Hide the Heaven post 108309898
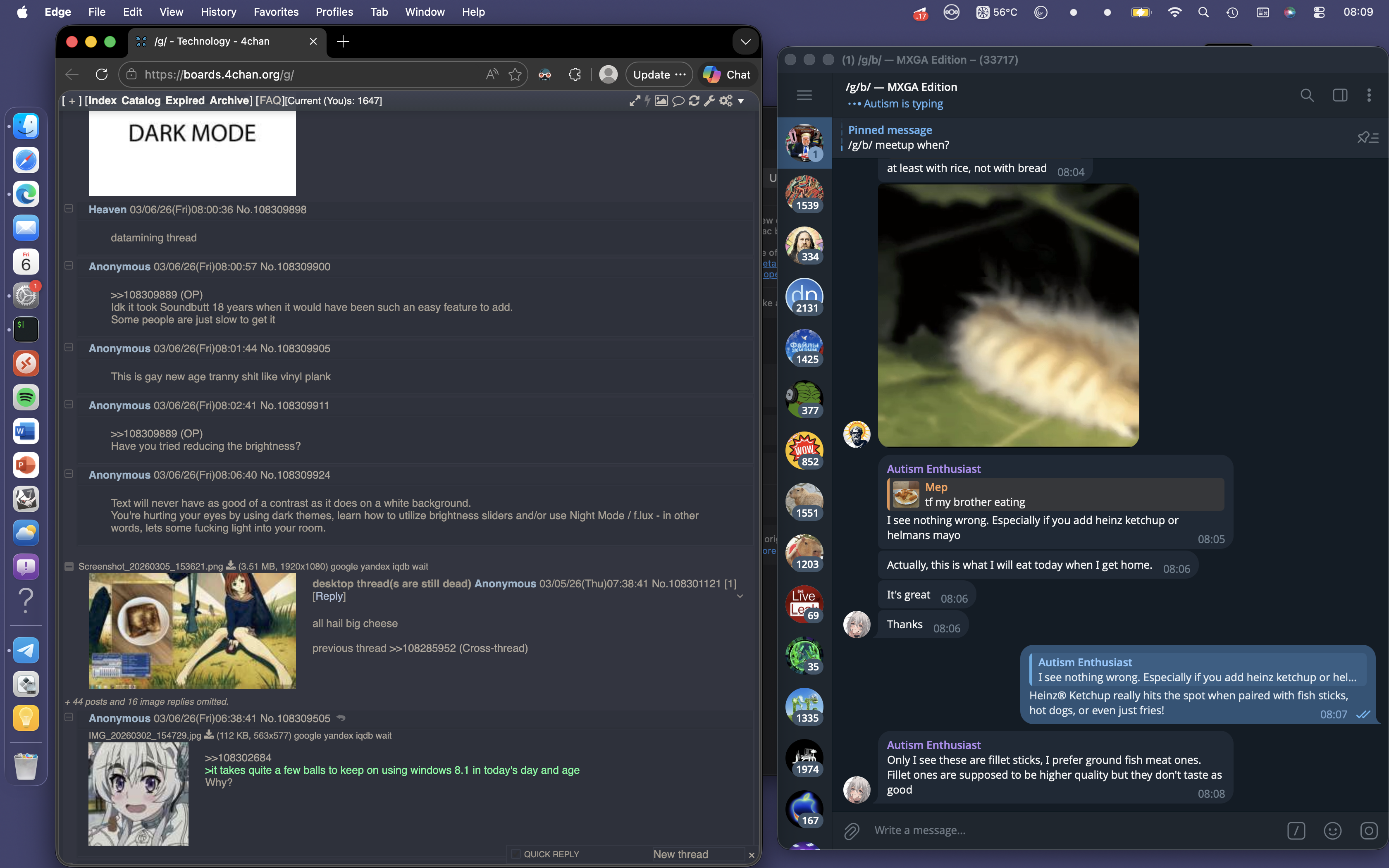This screenshot has width=1389, height=868. (x=69, y=209)
